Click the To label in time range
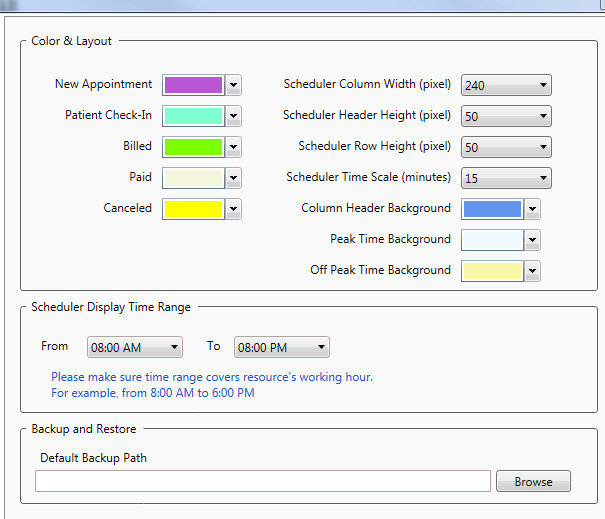This screenshot has height=519, width=605. (x=213, y=346)
